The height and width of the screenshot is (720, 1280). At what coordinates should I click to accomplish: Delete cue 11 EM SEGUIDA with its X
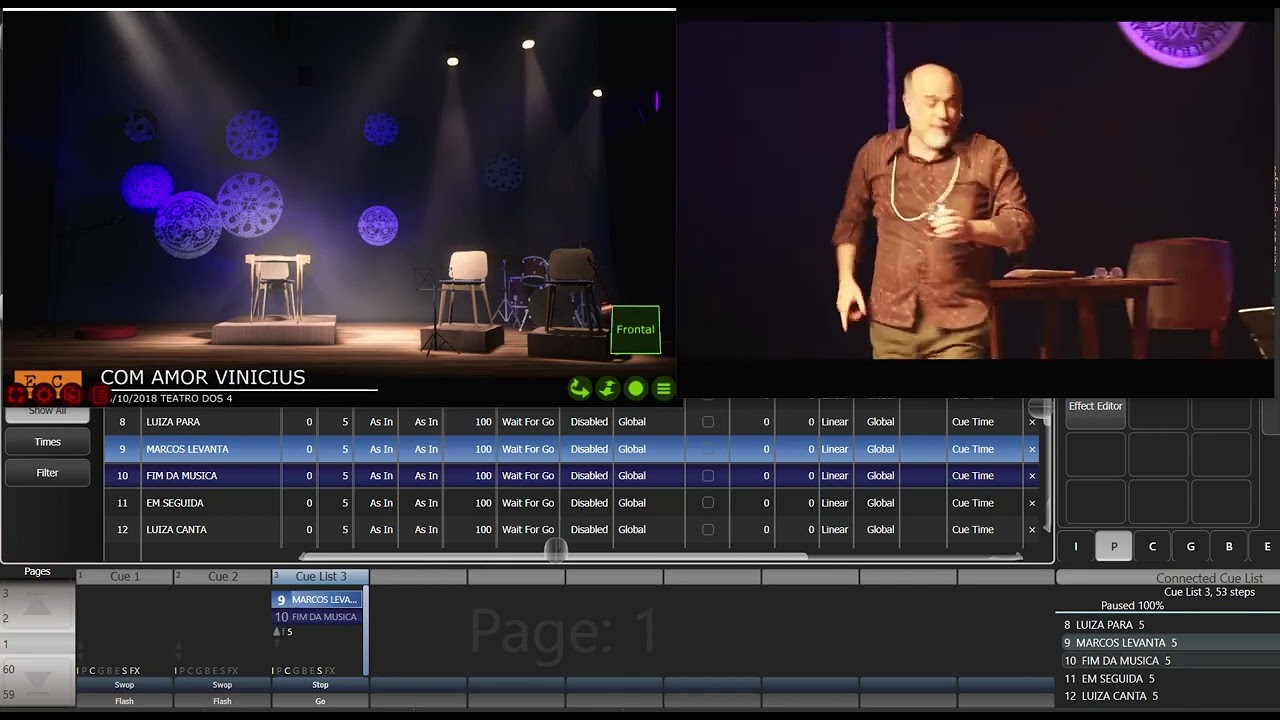[x=1032, y=503]
